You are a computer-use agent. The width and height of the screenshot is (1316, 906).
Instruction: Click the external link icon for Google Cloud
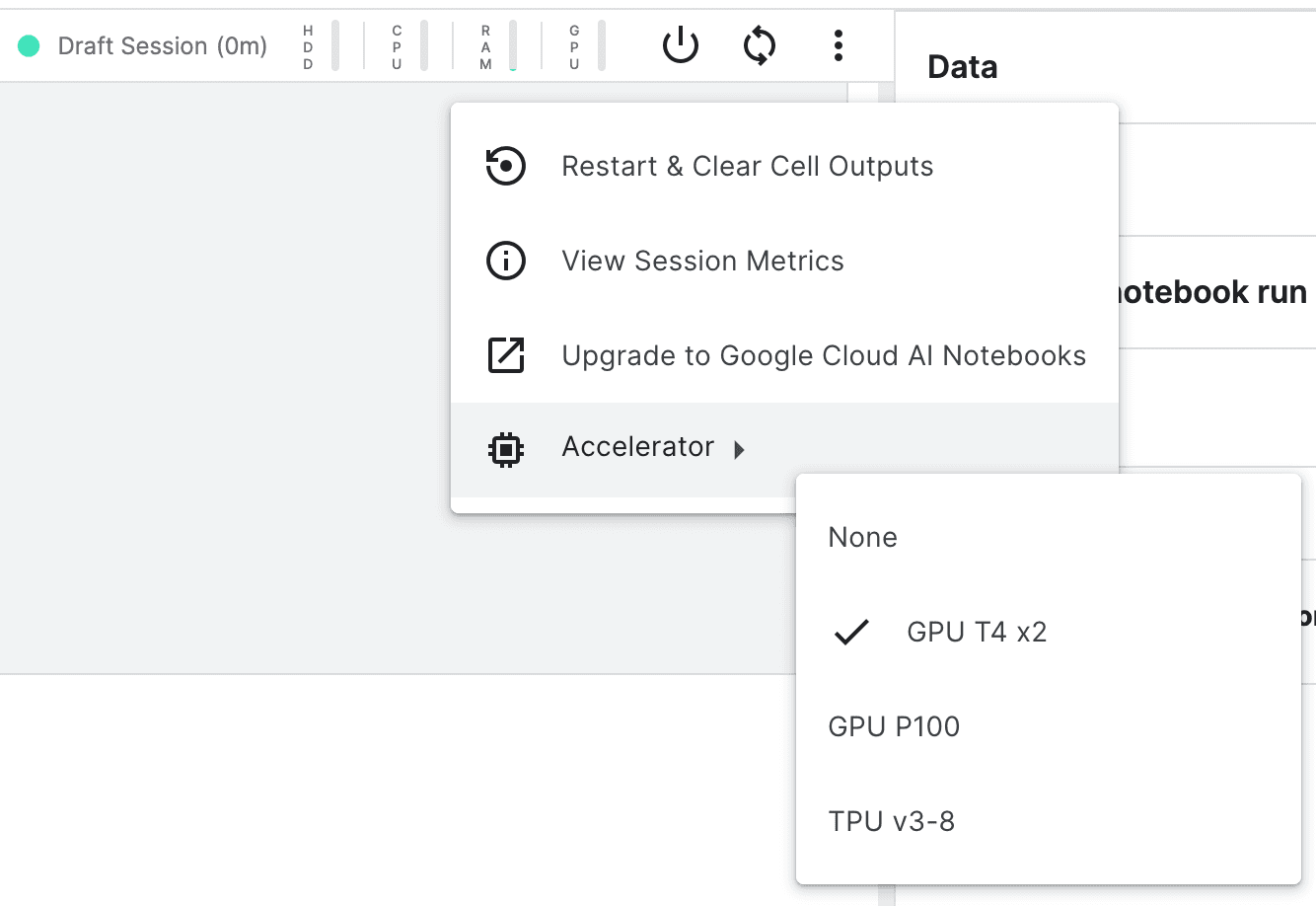(x=506, y=355)
